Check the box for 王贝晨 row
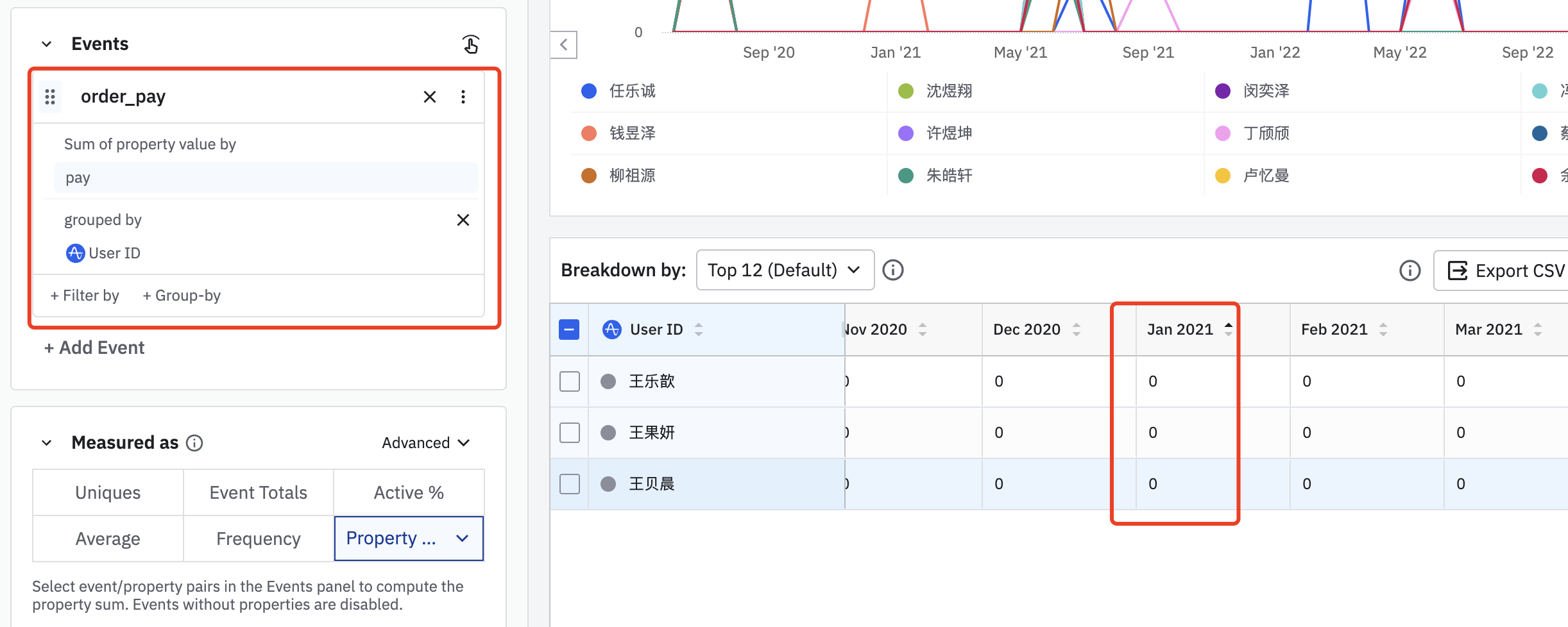Screen dimensions: 1568x627 (x=570, y=484)
